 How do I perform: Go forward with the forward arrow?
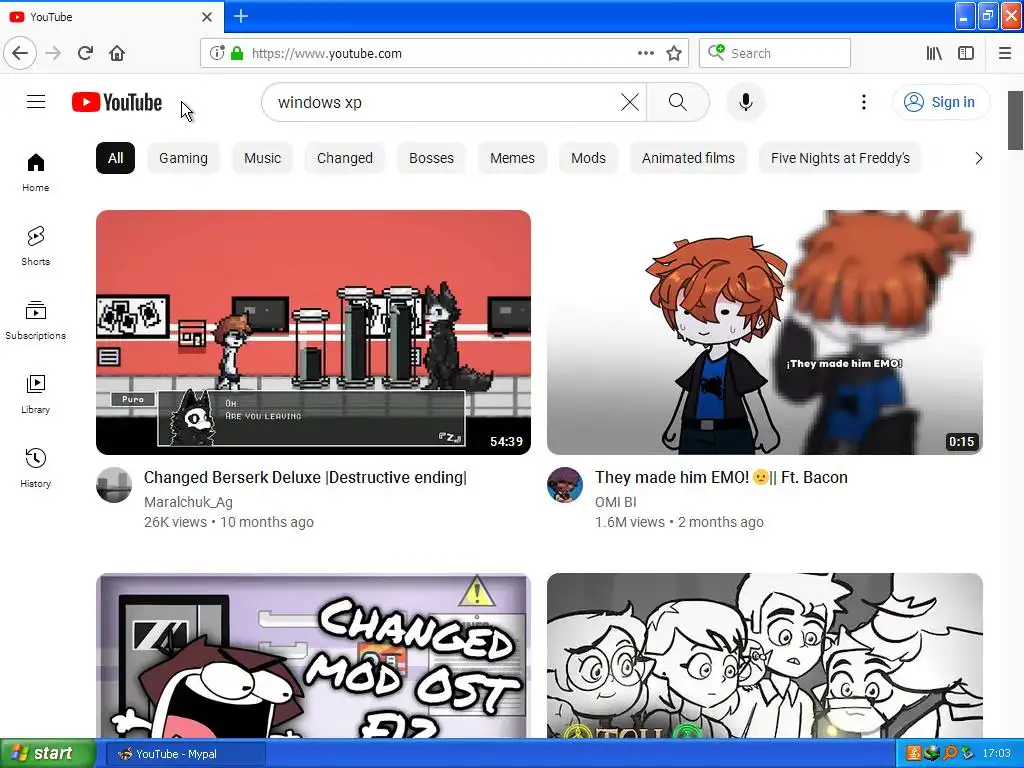pos(53,53)
